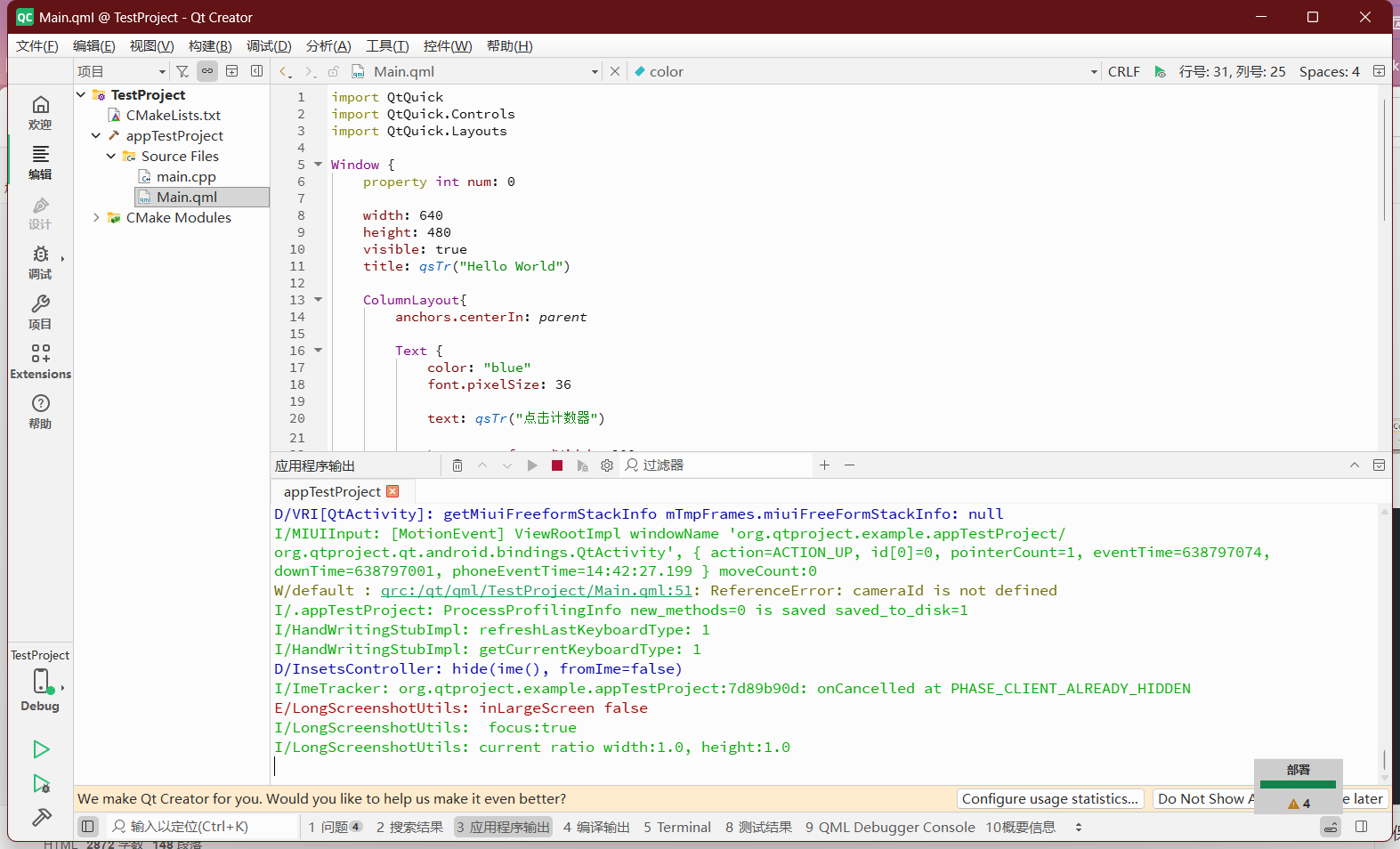Viewport: 1400px width, 849px height.
Task: Close the Main.qml document
Action: (614, 71)
